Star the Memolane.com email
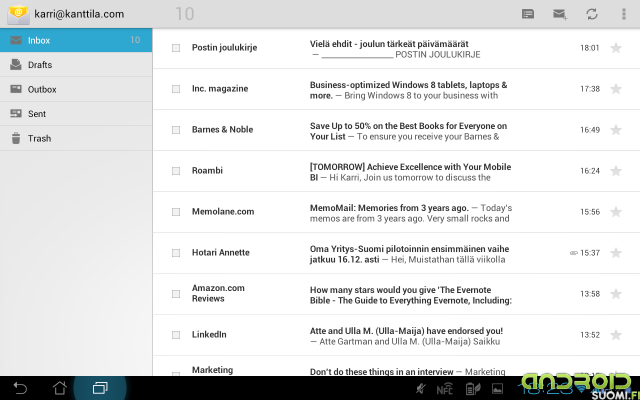 (x=616, y=212)
